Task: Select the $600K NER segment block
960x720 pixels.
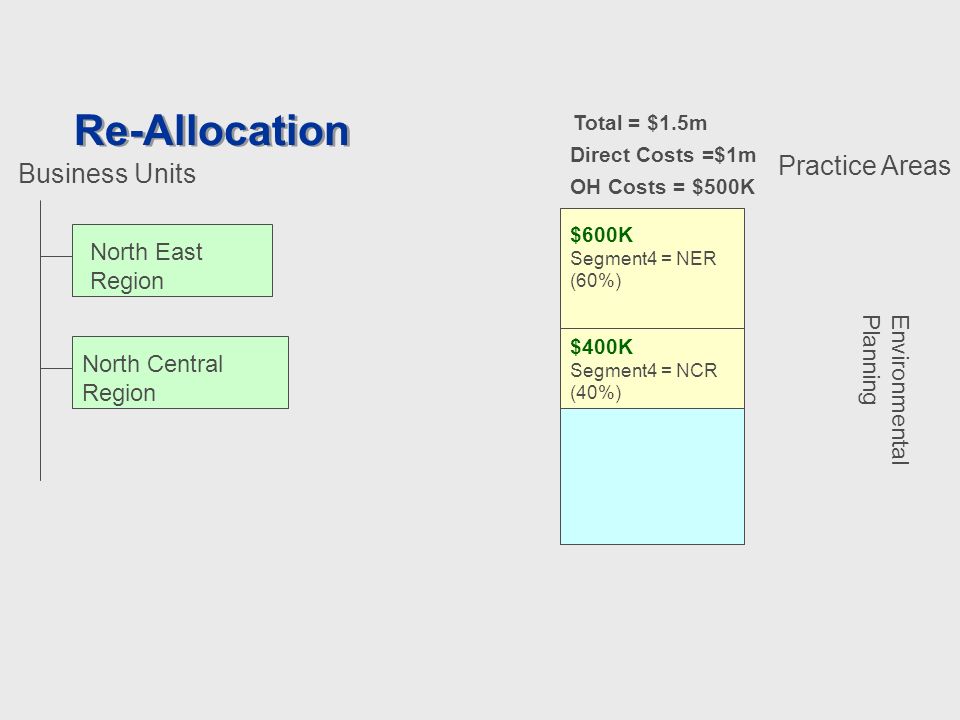Action: [652, 268]
